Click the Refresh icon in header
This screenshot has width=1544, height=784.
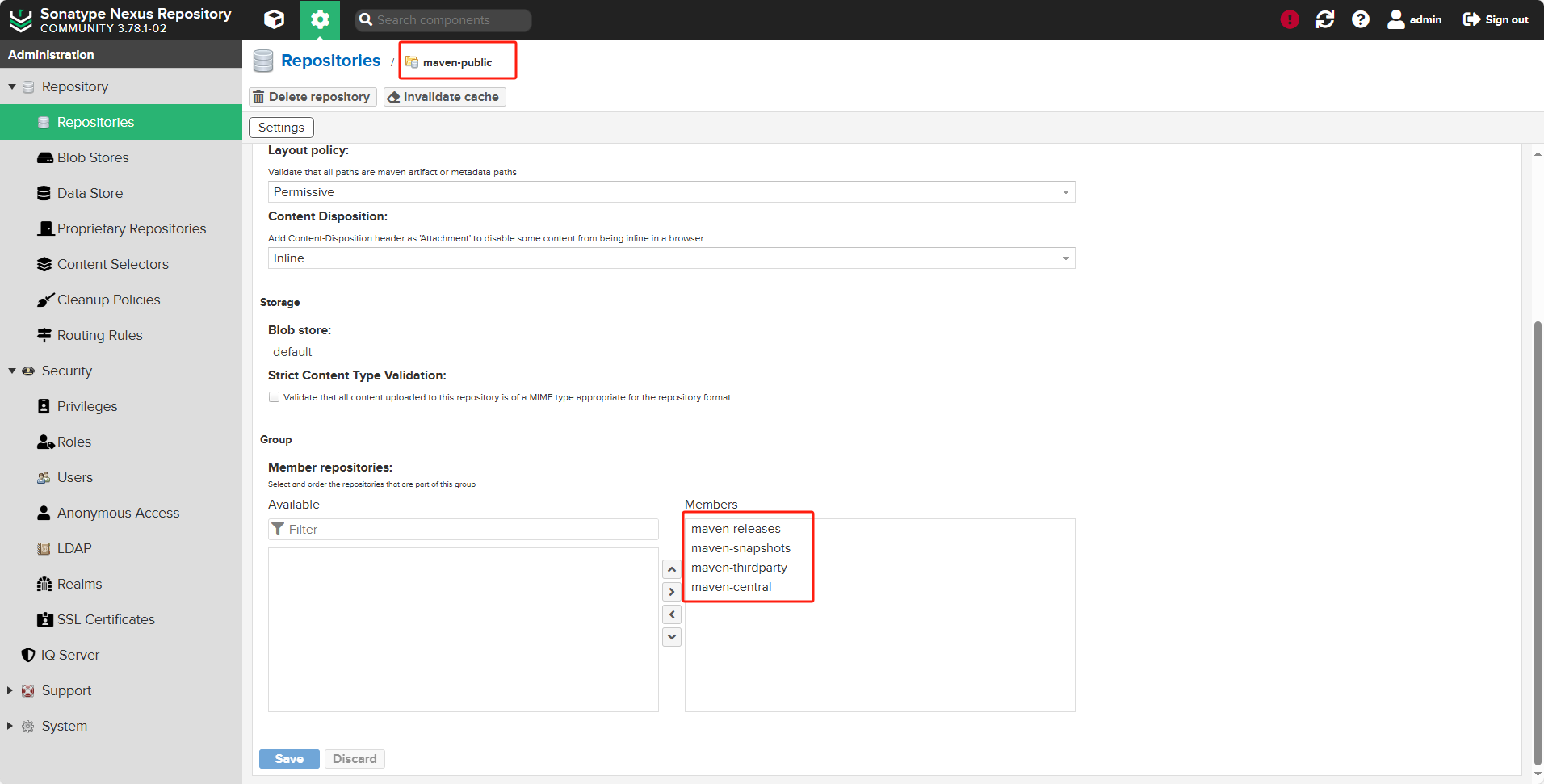point(1325,19)
